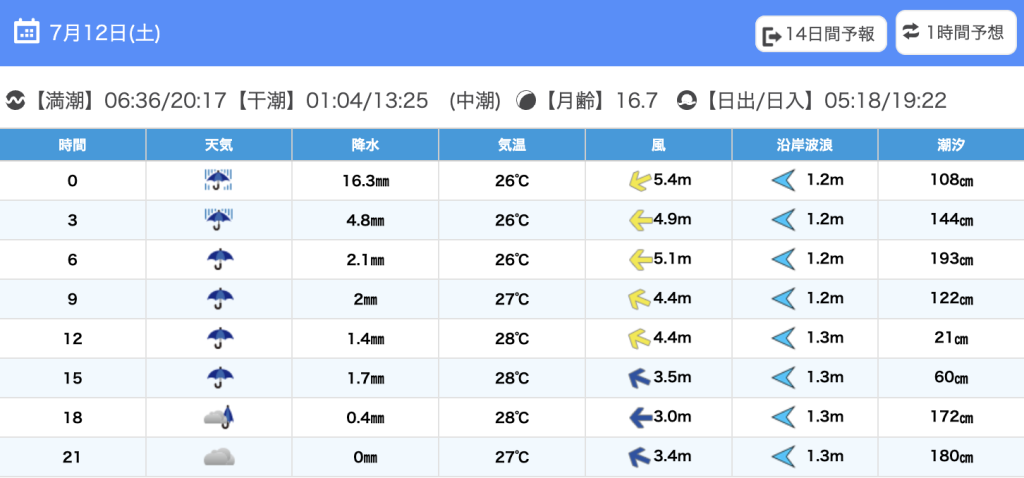Click the 7月12日(土) date heading
This screenshot has height=478, width=1024.
point(104,32)
